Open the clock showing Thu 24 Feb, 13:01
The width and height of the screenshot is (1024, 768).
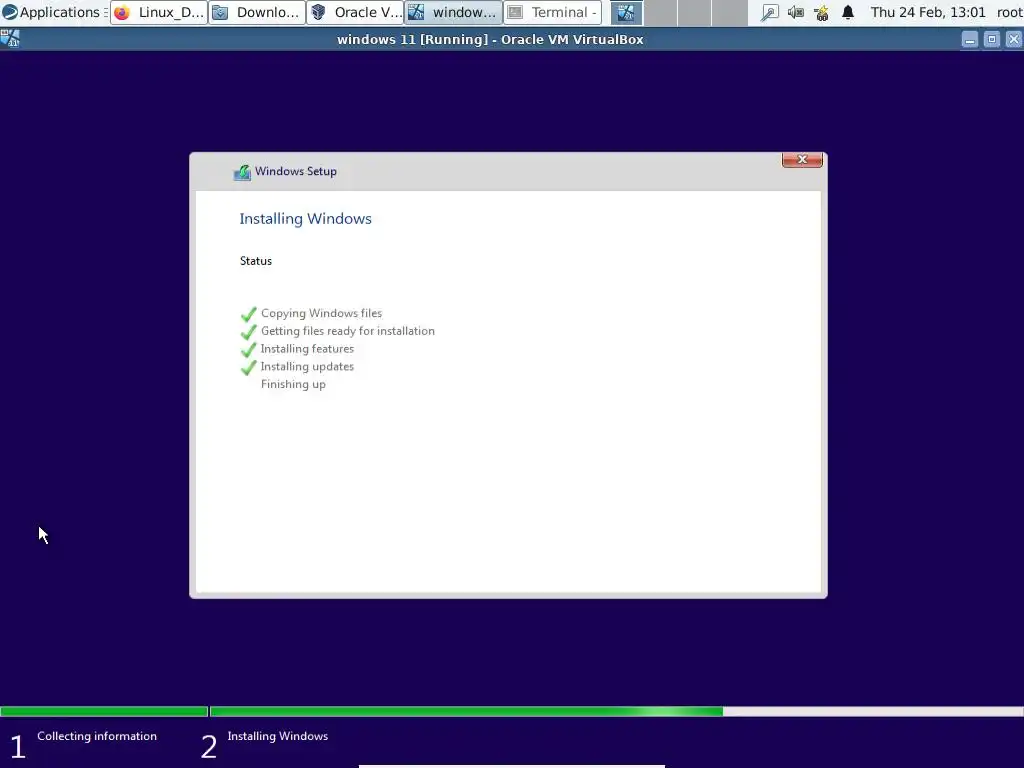[x=927, y=12]
